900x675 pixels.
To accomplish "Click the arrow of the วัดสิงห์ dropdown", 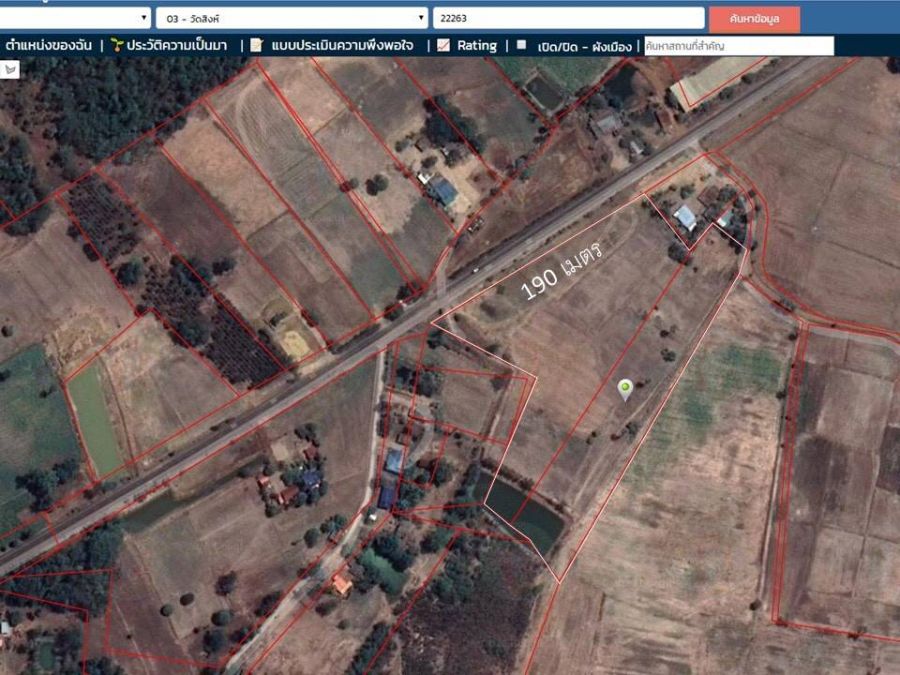I will click(x=421, y=18).
